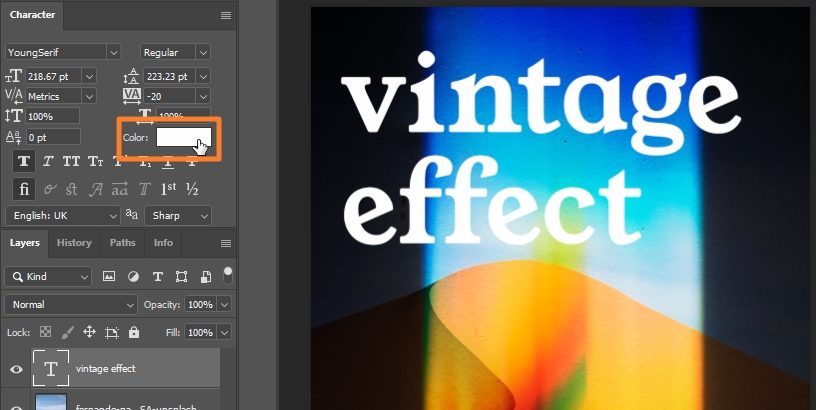The image size is (816, 410).
Task: Toggle Ordinals (1st) icon
Action: point(168,189)
